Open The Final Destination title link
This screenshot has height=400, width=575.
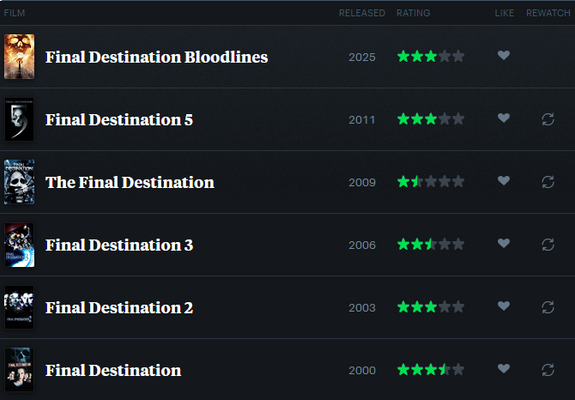pos(130,183)
